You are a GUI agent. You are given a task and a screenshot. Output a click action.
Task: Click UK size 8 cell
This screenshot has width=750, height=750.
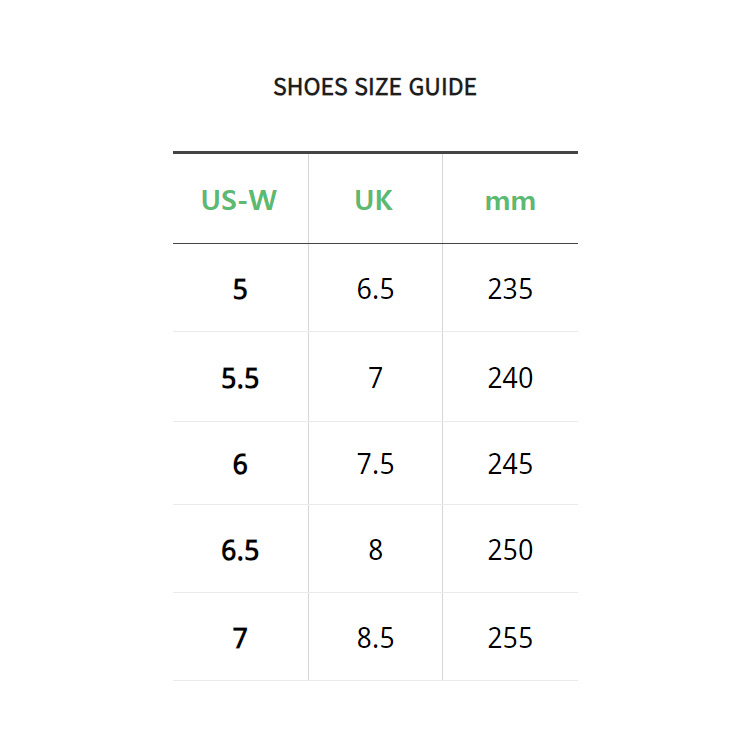point(375,550)
